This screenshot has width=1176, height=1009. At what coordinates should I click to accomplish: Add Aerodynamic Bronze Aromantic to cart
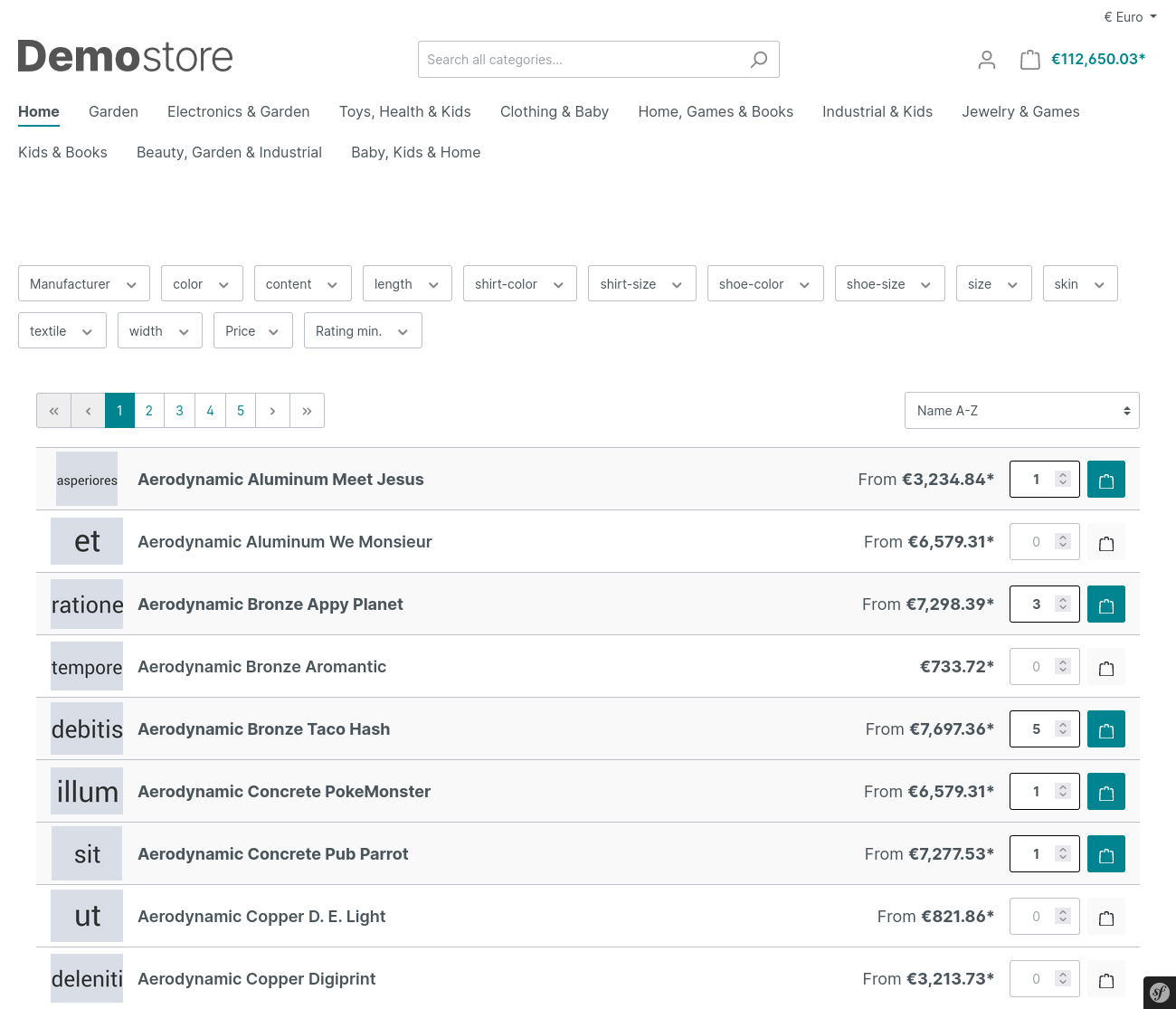[x=1106, y=667]
